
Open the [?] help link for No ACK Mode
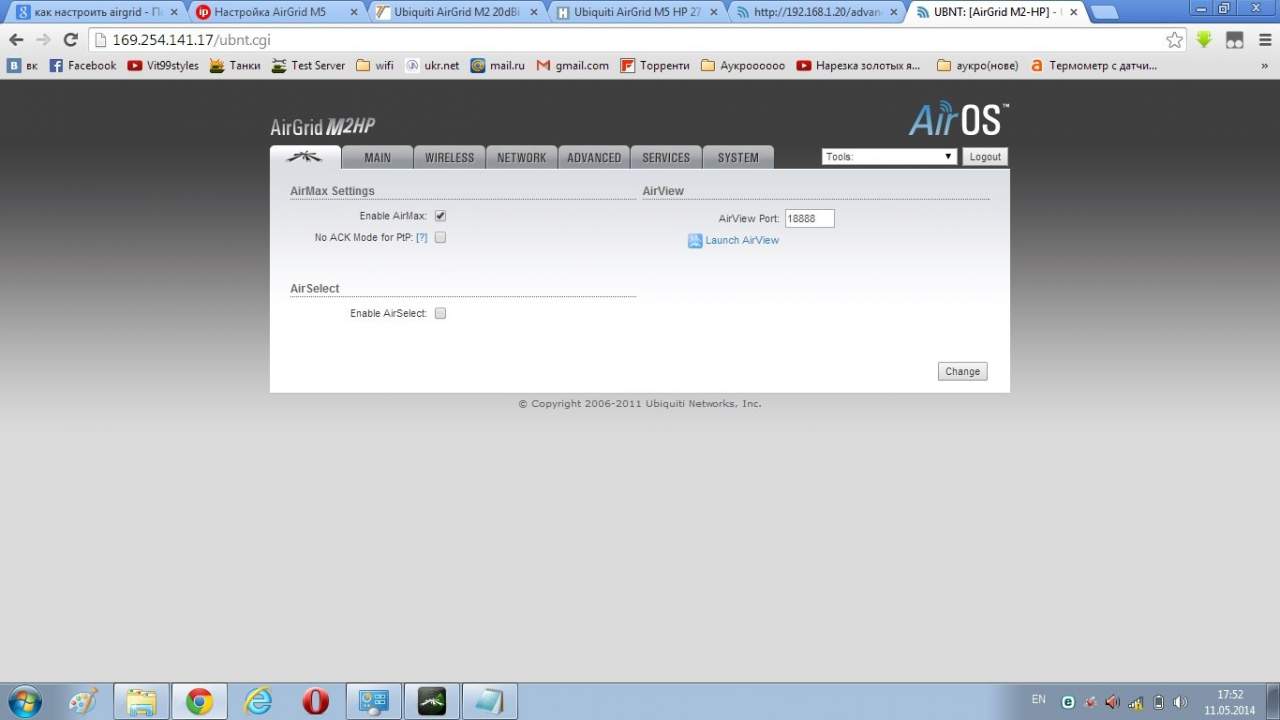(422, 238)
